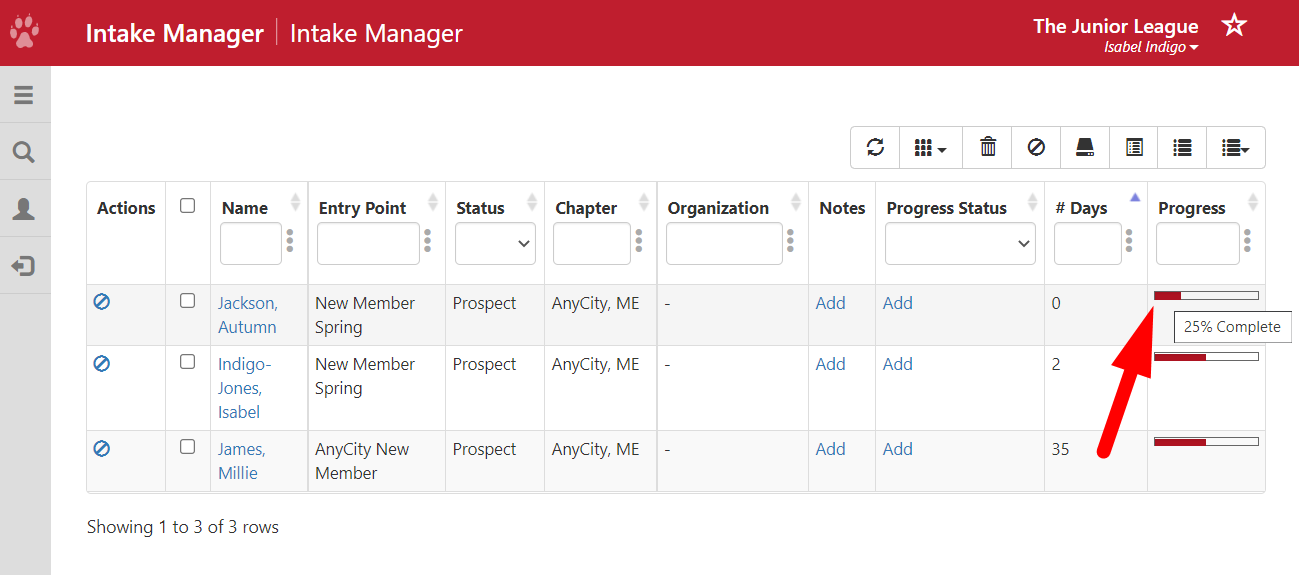1299x575 pixels.
Task: Check the box for Jackson, Autumn
Action: coord(187,300)
